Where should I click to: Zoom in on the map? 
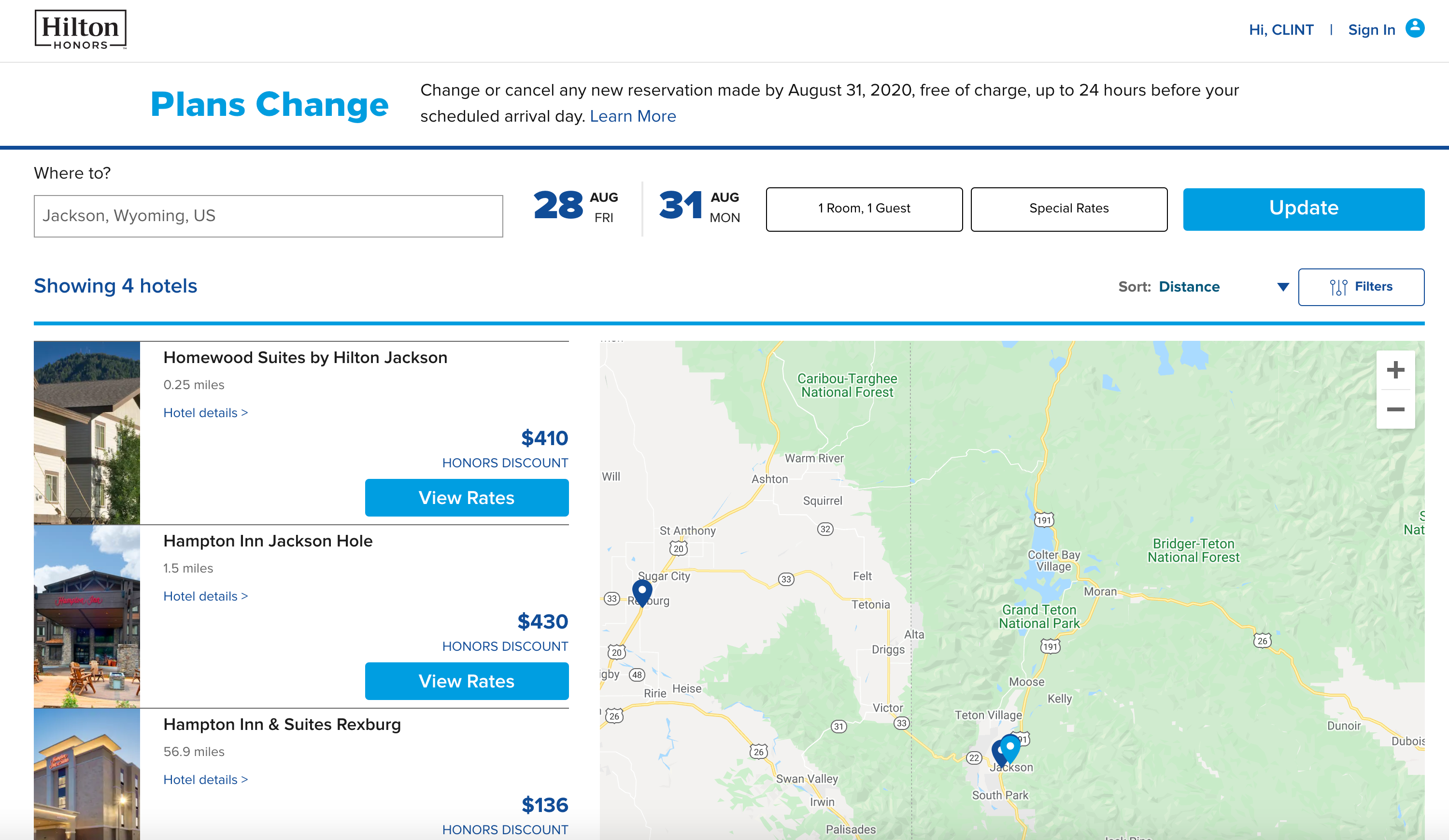pyautogui.click(x=1395, y=370)
